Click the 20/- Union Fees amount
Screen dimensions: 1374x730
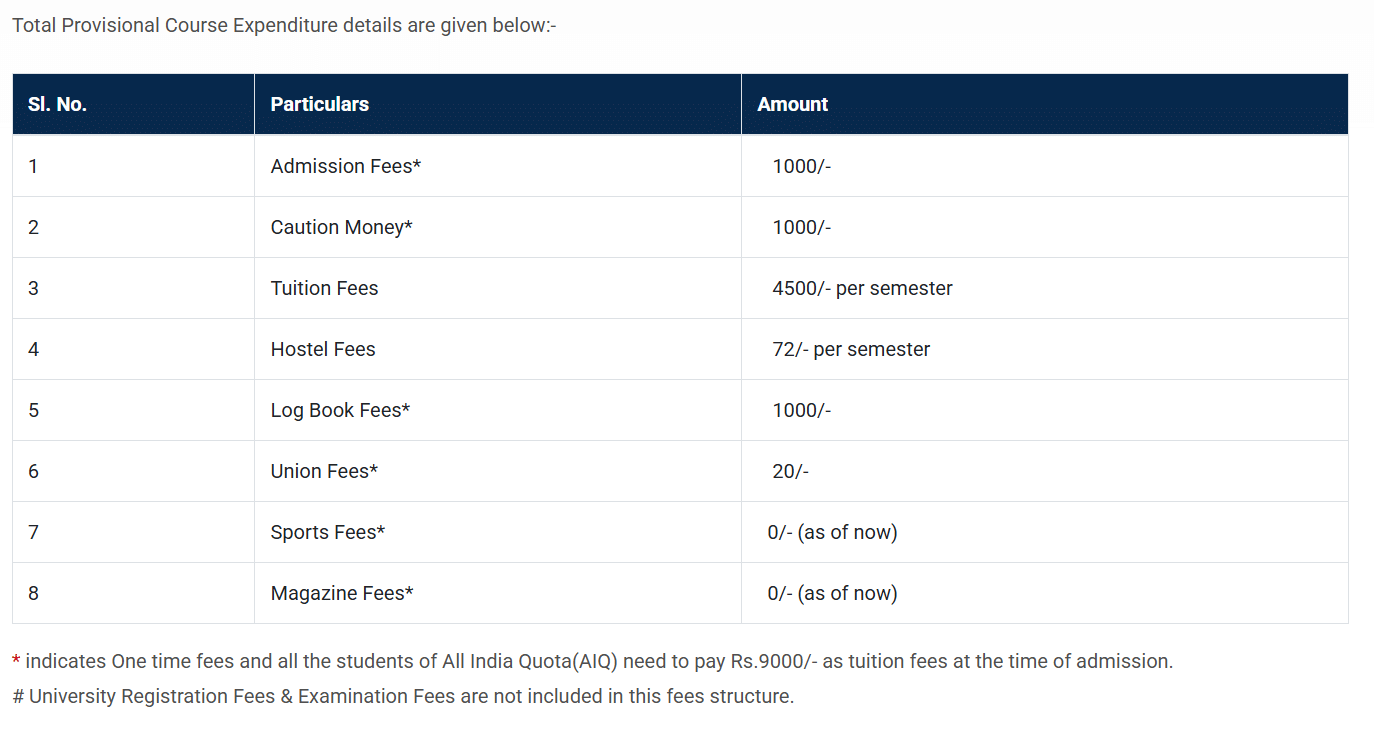[790, 471]
